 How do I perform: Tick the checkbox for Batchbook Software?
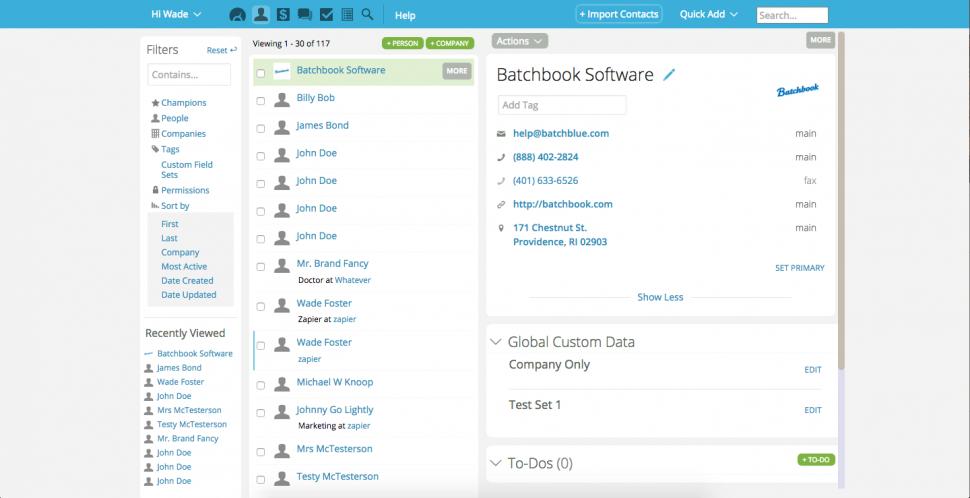260,73
